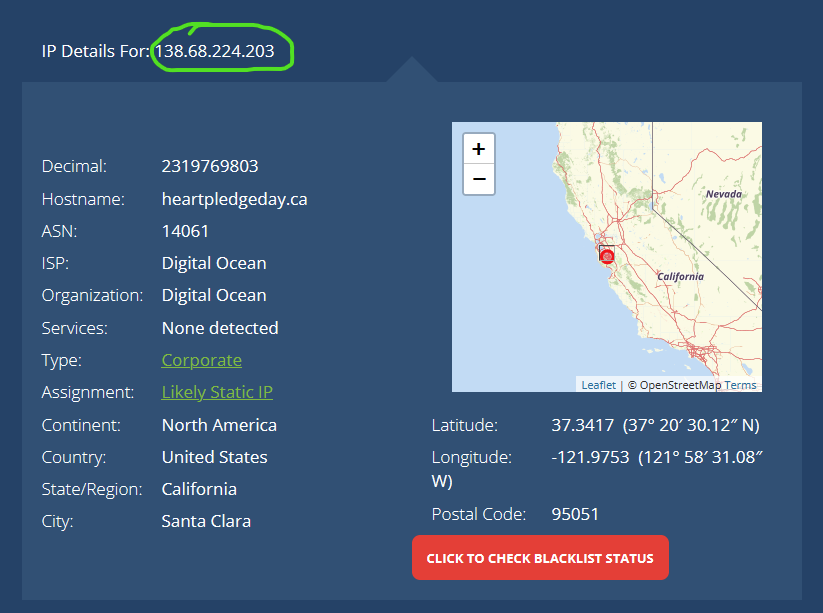
Task: Click the Services value None detected
Action: (x=220, y=329)
